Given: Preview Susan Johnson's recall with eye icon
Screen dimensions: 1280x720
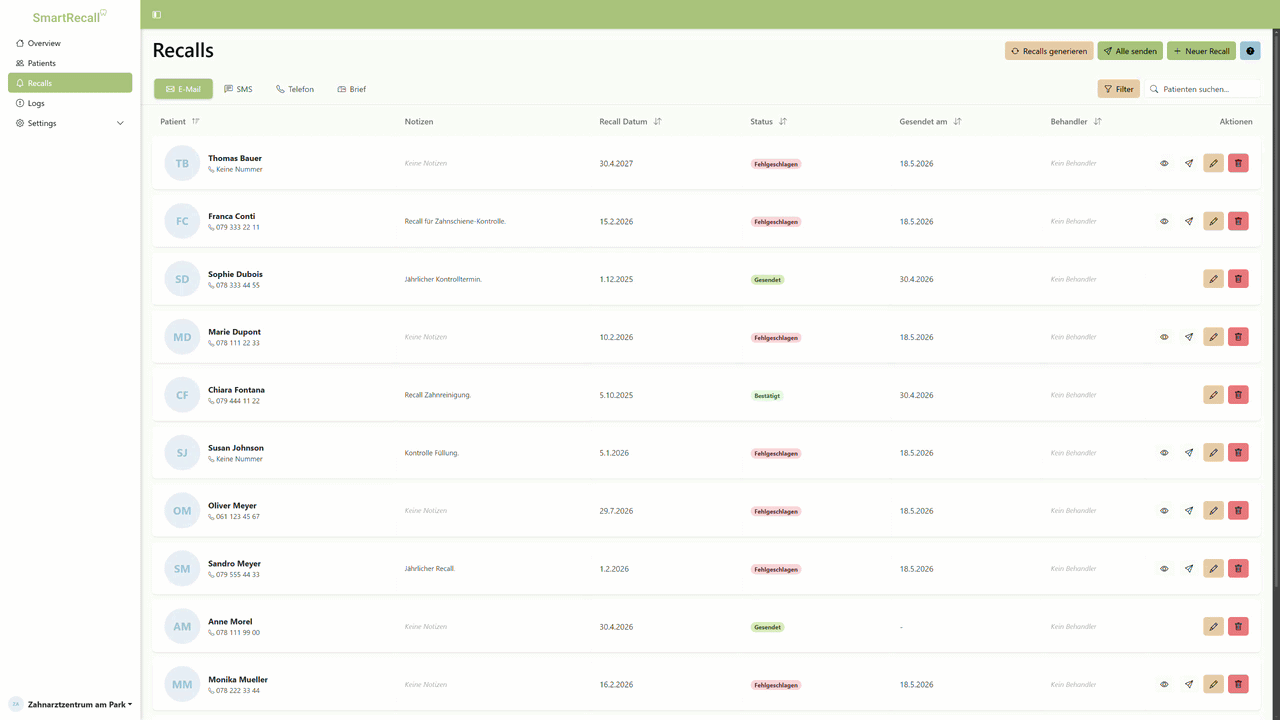Looking at the screenshot, I should [1164, 453].
